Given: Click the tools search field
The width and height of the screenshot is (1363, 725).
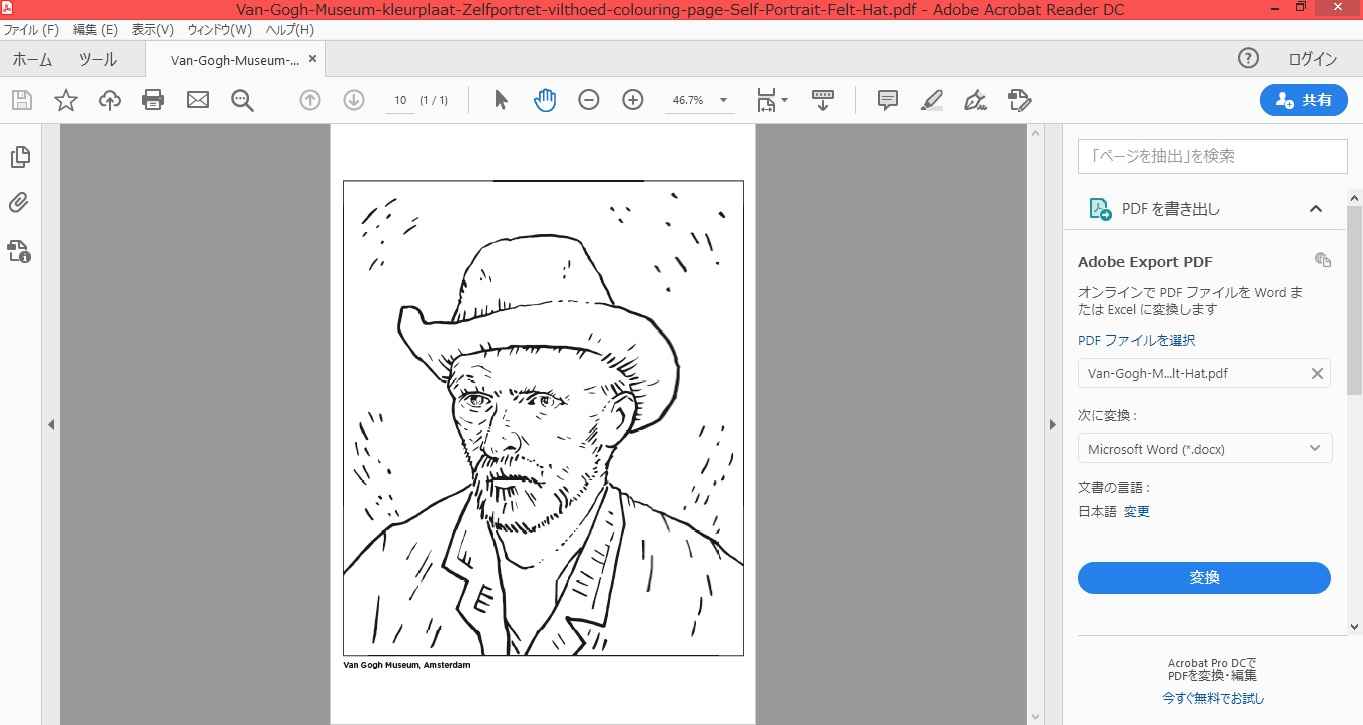Looking at the screenshot, I should click(1212, 156).
